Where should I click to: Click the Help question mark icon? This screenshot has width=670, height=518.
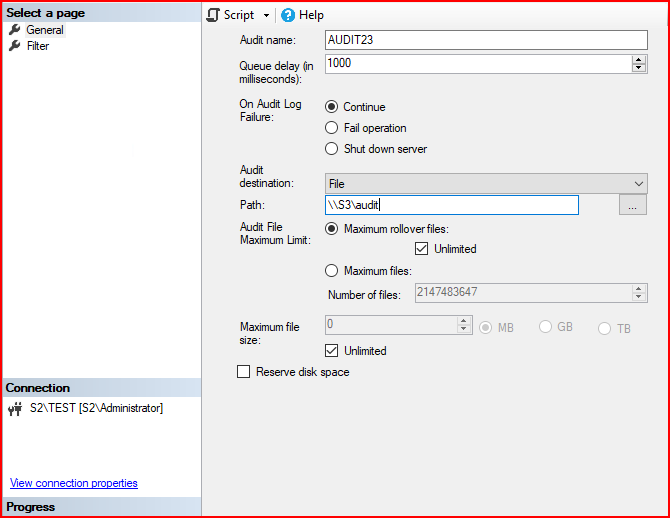(x=288, y=15)
